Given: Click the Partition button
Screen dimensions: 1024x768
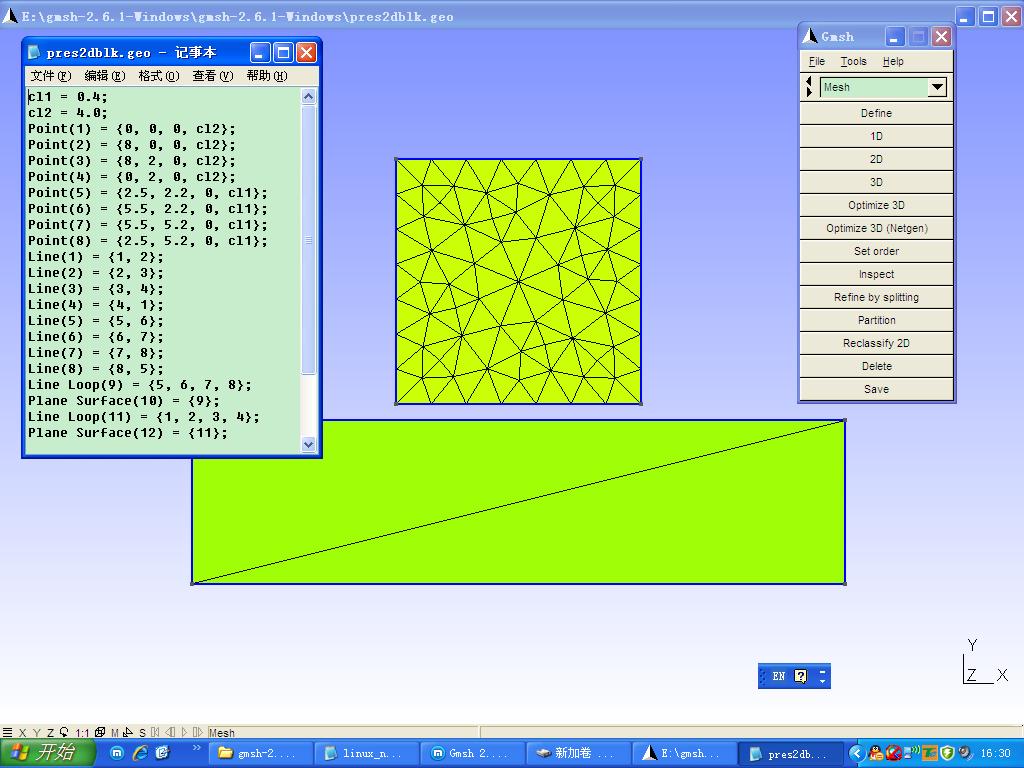Looking at the screenshot, I should 876,320.
